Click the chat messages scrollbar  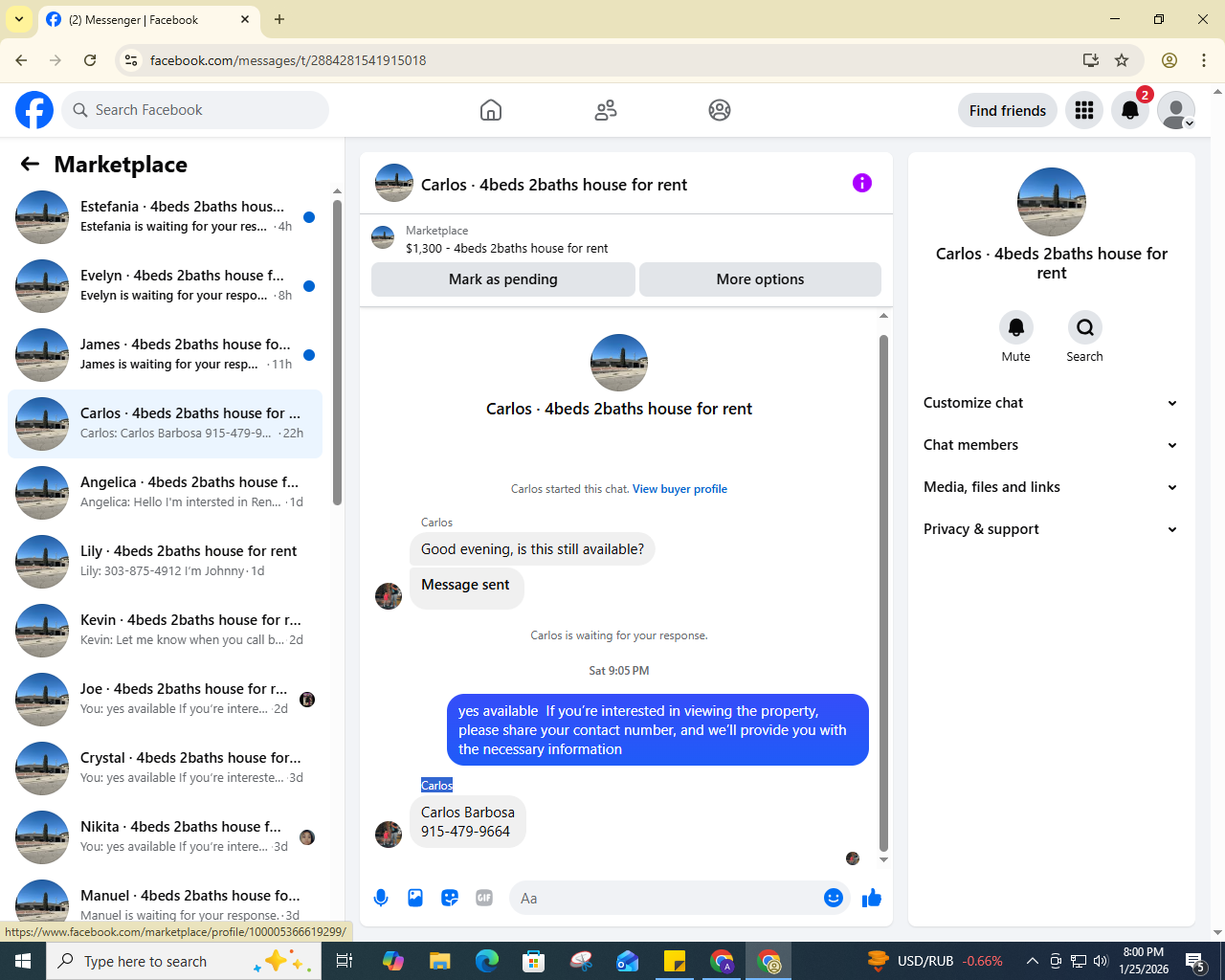883,592
